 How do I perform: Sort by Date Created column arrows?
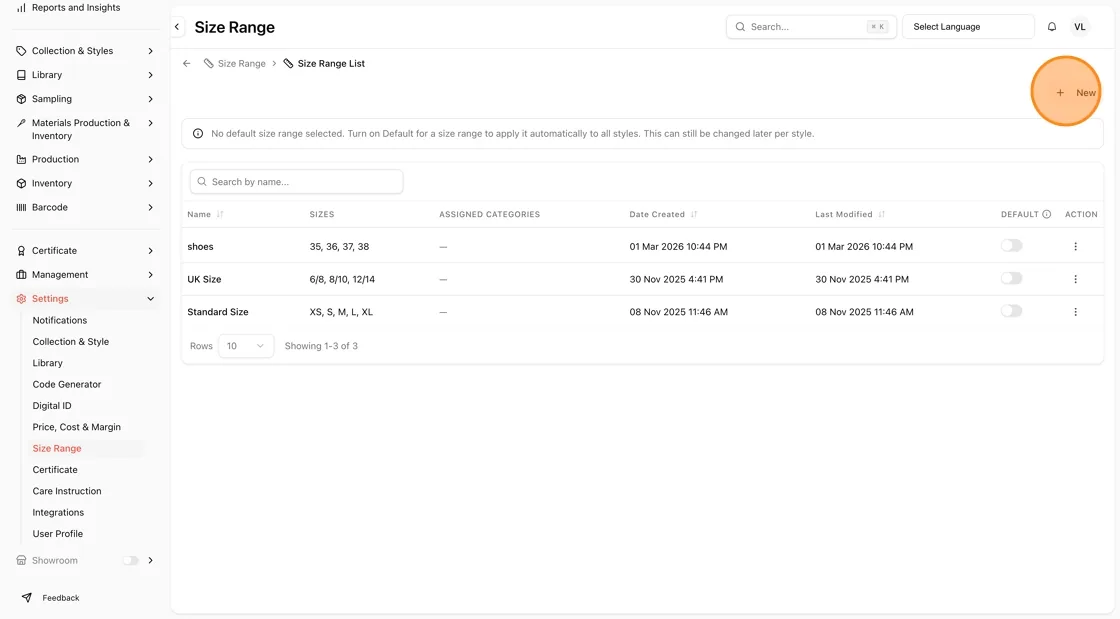pos(694,214)
